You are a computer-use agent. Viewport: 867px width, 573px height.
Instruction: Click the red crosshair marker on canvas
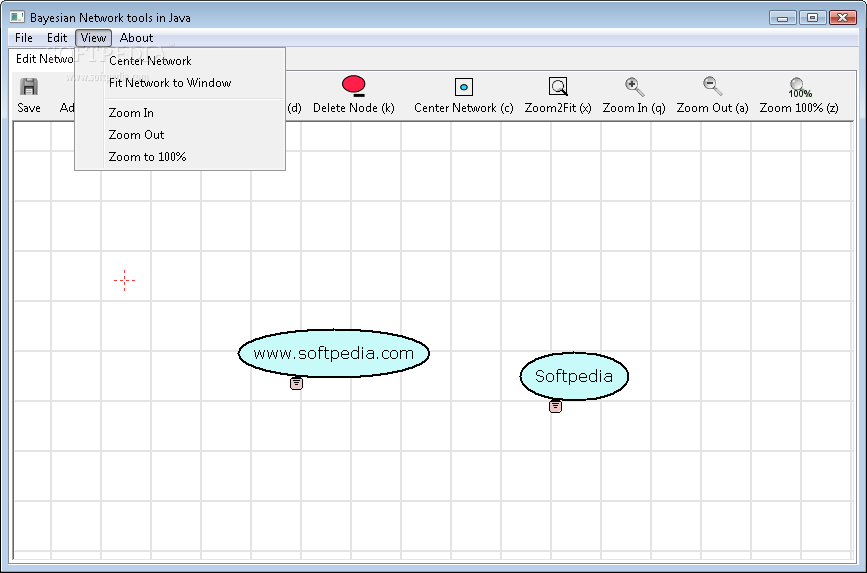tap(124, 280)
